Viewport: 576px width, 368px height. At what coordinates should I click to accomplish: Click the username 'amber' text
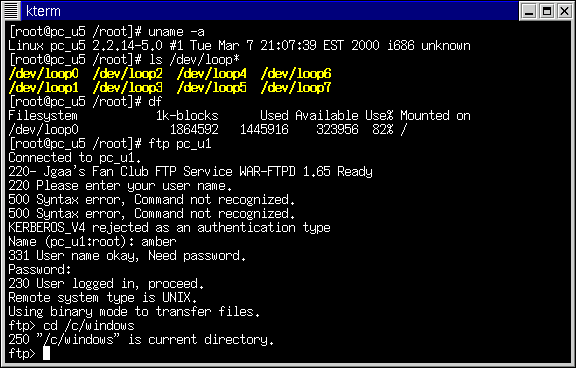click(159, 242)
